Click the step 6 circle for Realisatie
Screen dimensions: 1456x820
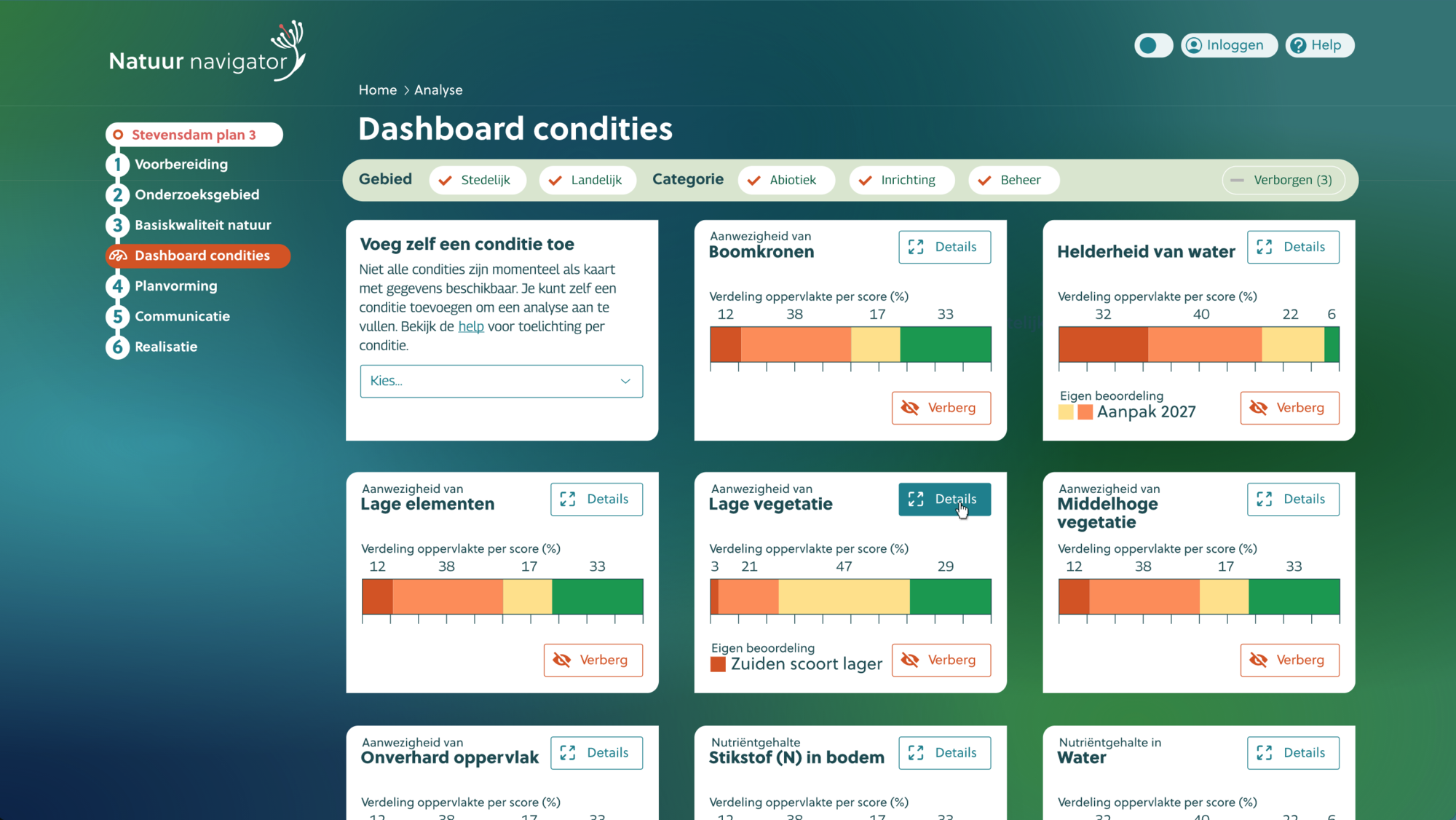(117, 347)
